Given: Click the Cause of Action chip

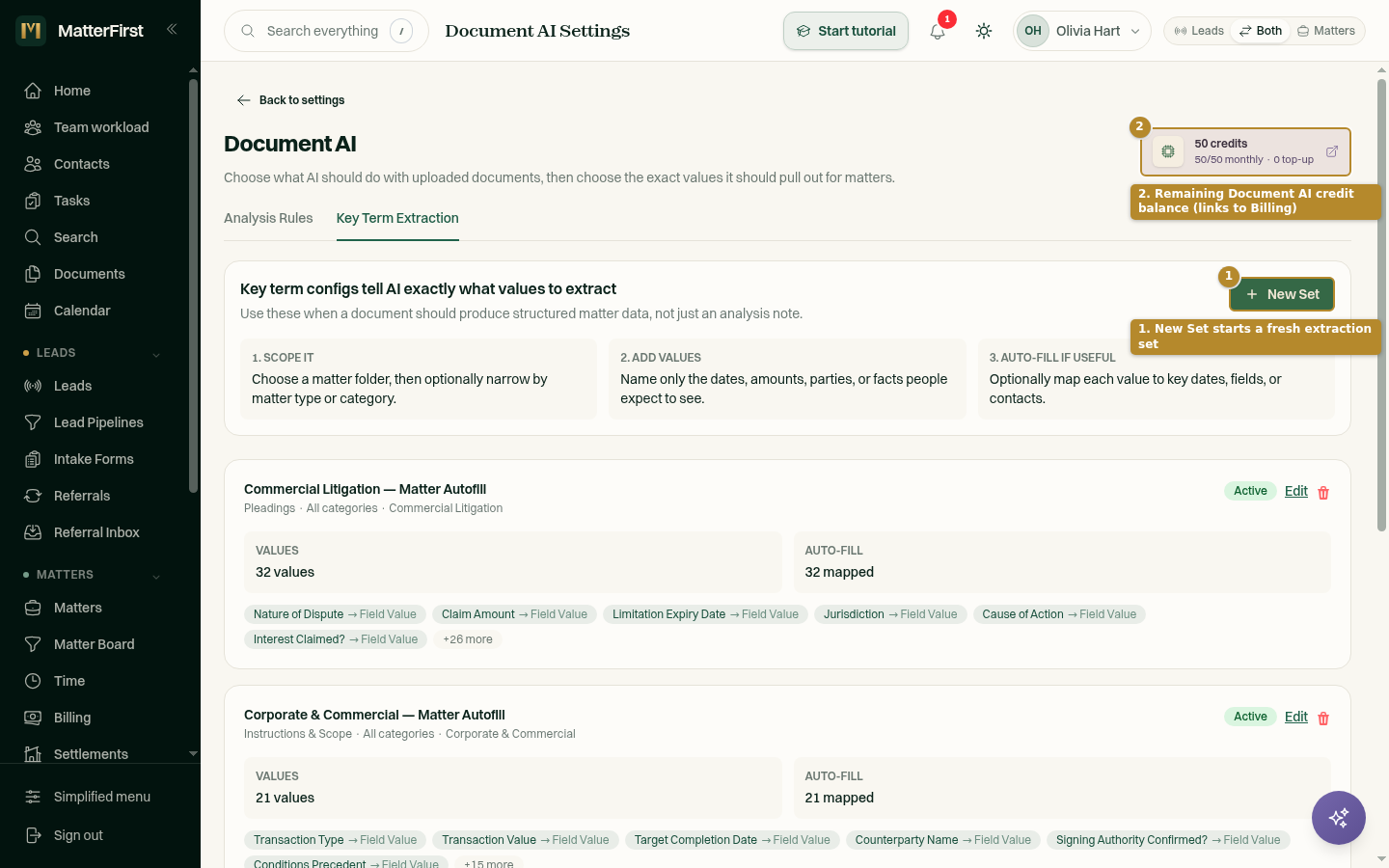Looking at the screenshot, I should click(1059, 614).
